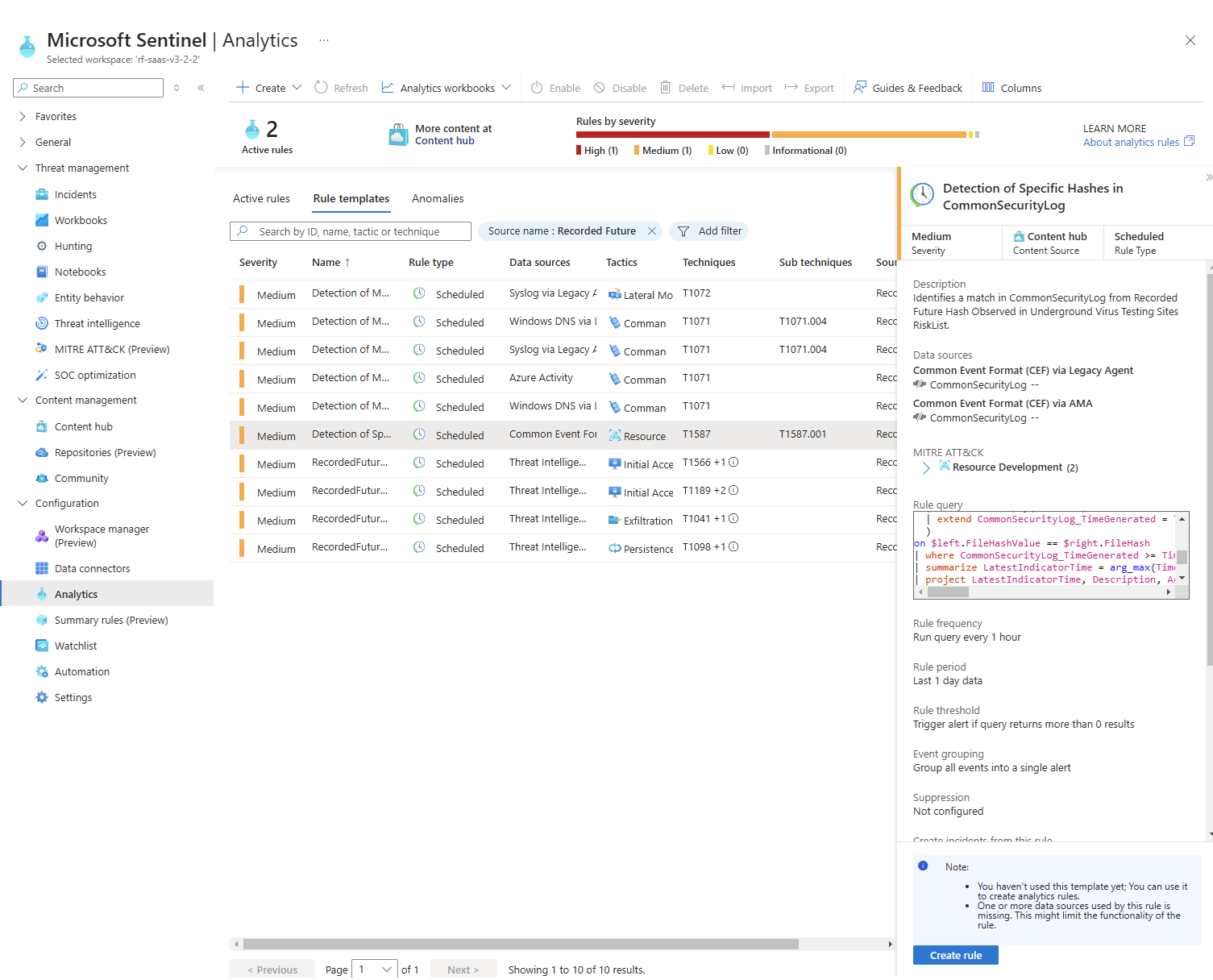Expand Resource Development MITRE tactic

[926, 467]
